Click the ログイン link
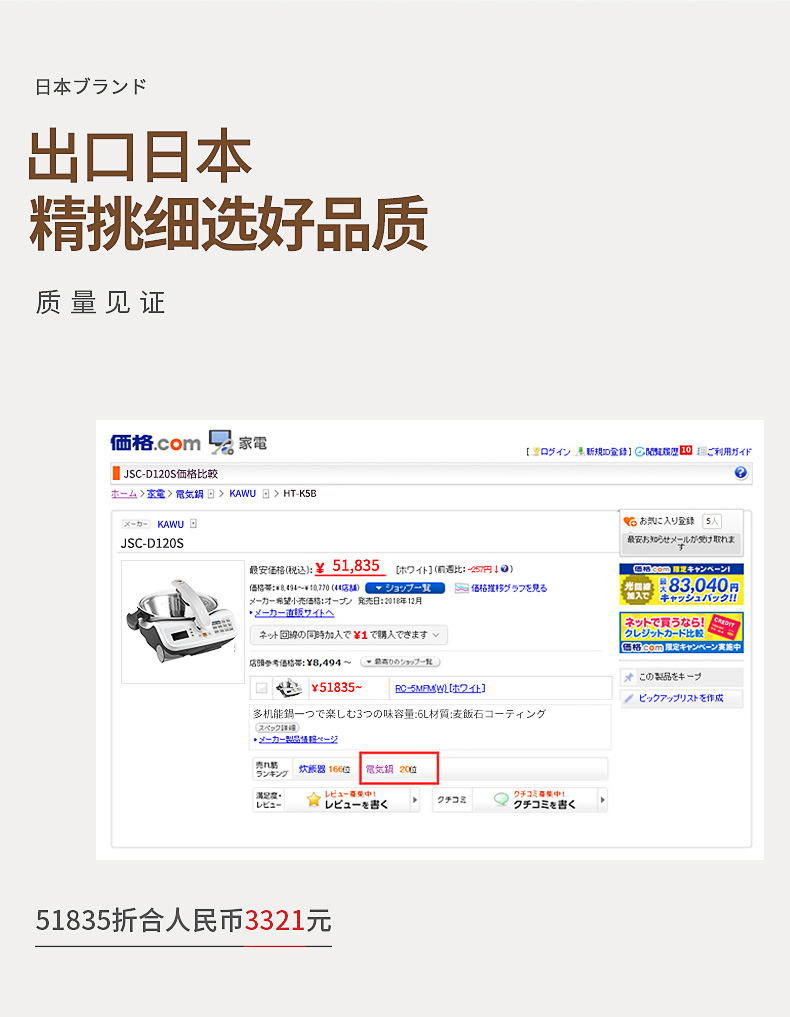 555,452
